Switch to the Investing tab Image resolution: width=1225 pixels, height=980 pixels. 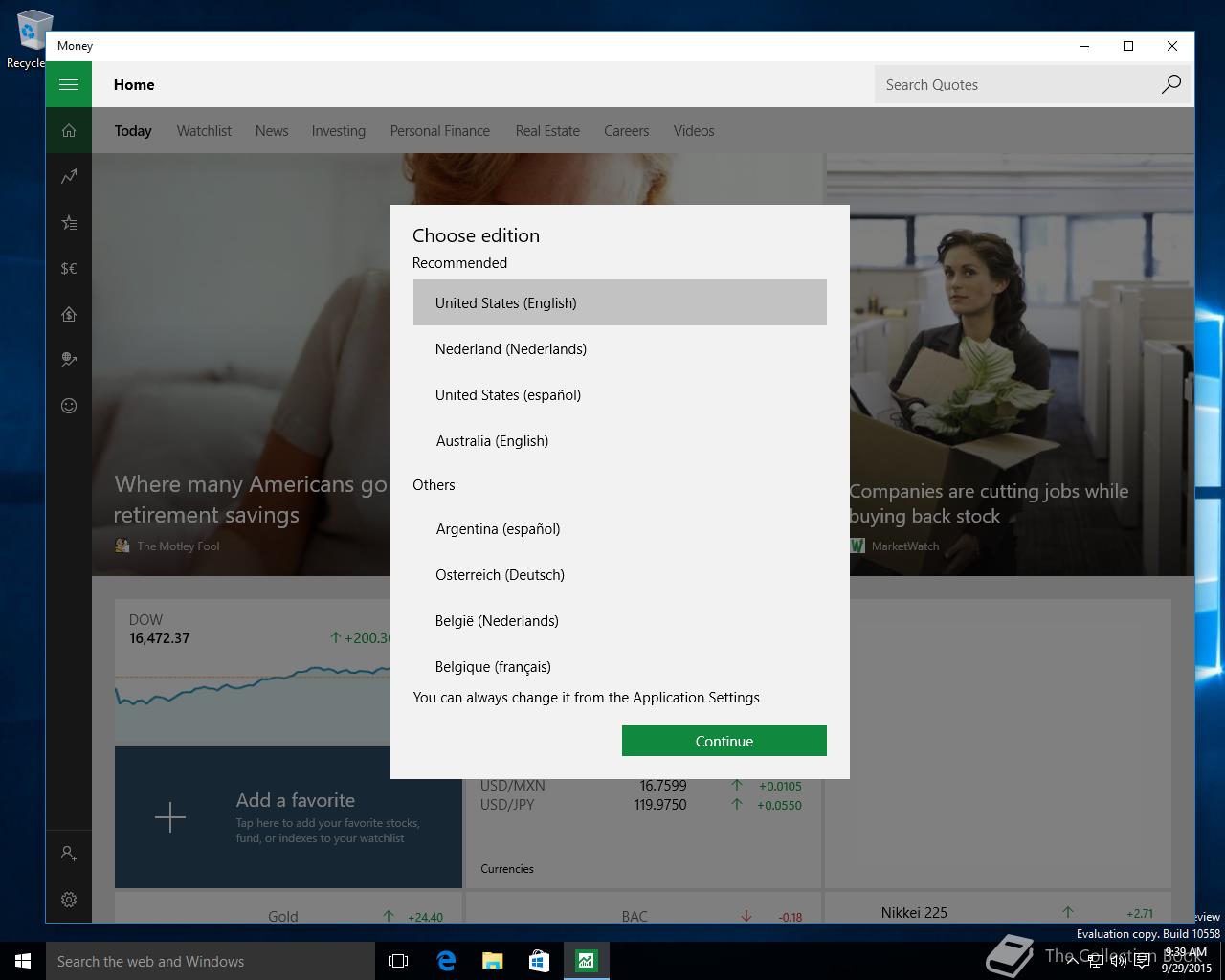coord(339,131)
